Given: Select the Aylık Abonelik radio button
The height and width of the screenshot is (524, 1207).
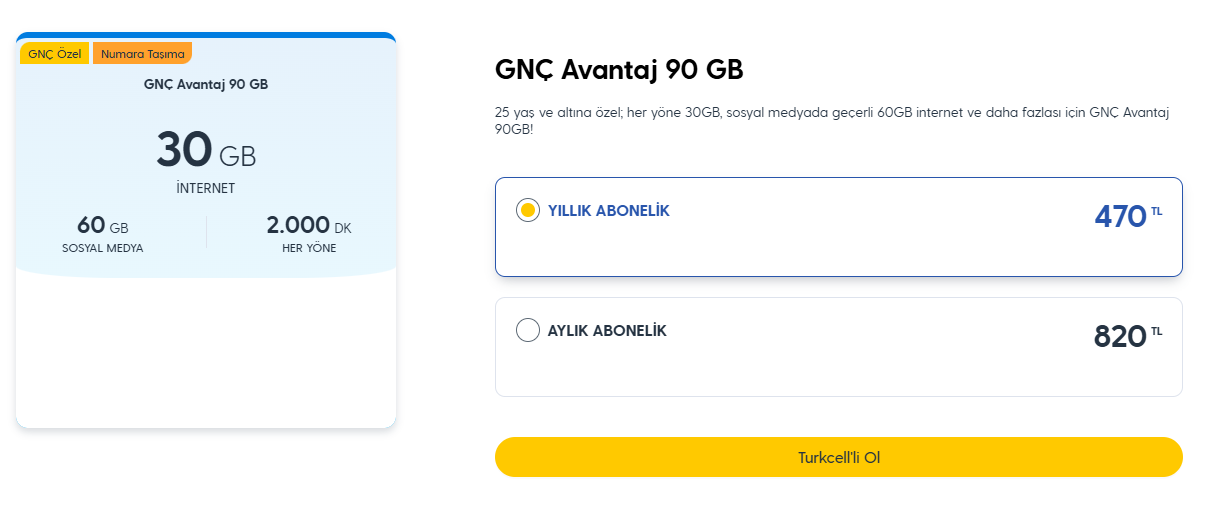Looking at the screenshot, I should (528, 330).
